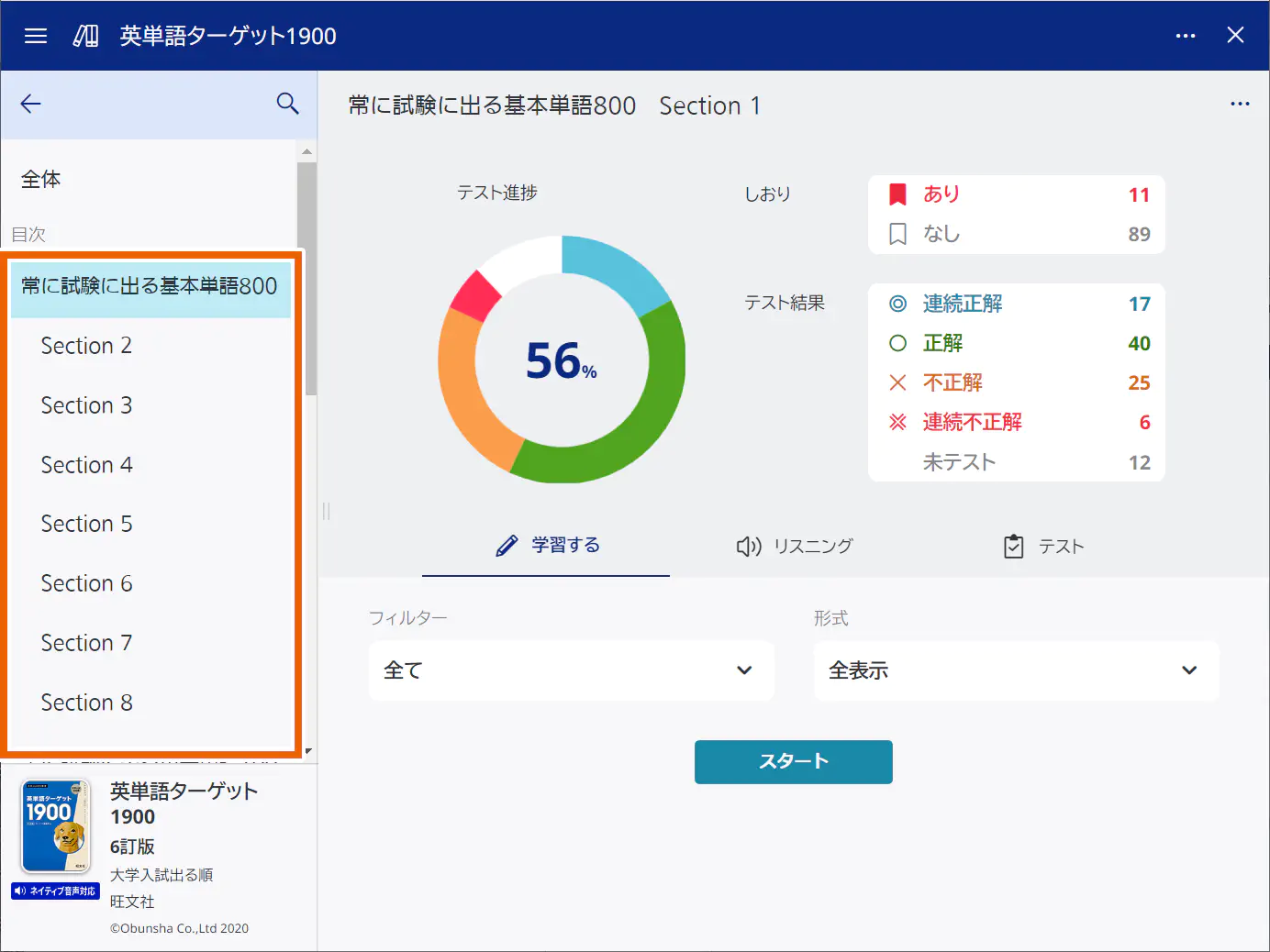
Task: Click the clipboard icon for テスト
Action: pyautogui.click(x=1014, y=547)
